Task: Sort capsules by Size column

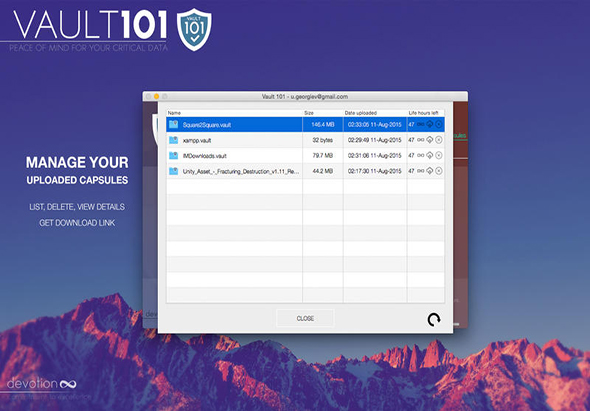Action: 323,113
